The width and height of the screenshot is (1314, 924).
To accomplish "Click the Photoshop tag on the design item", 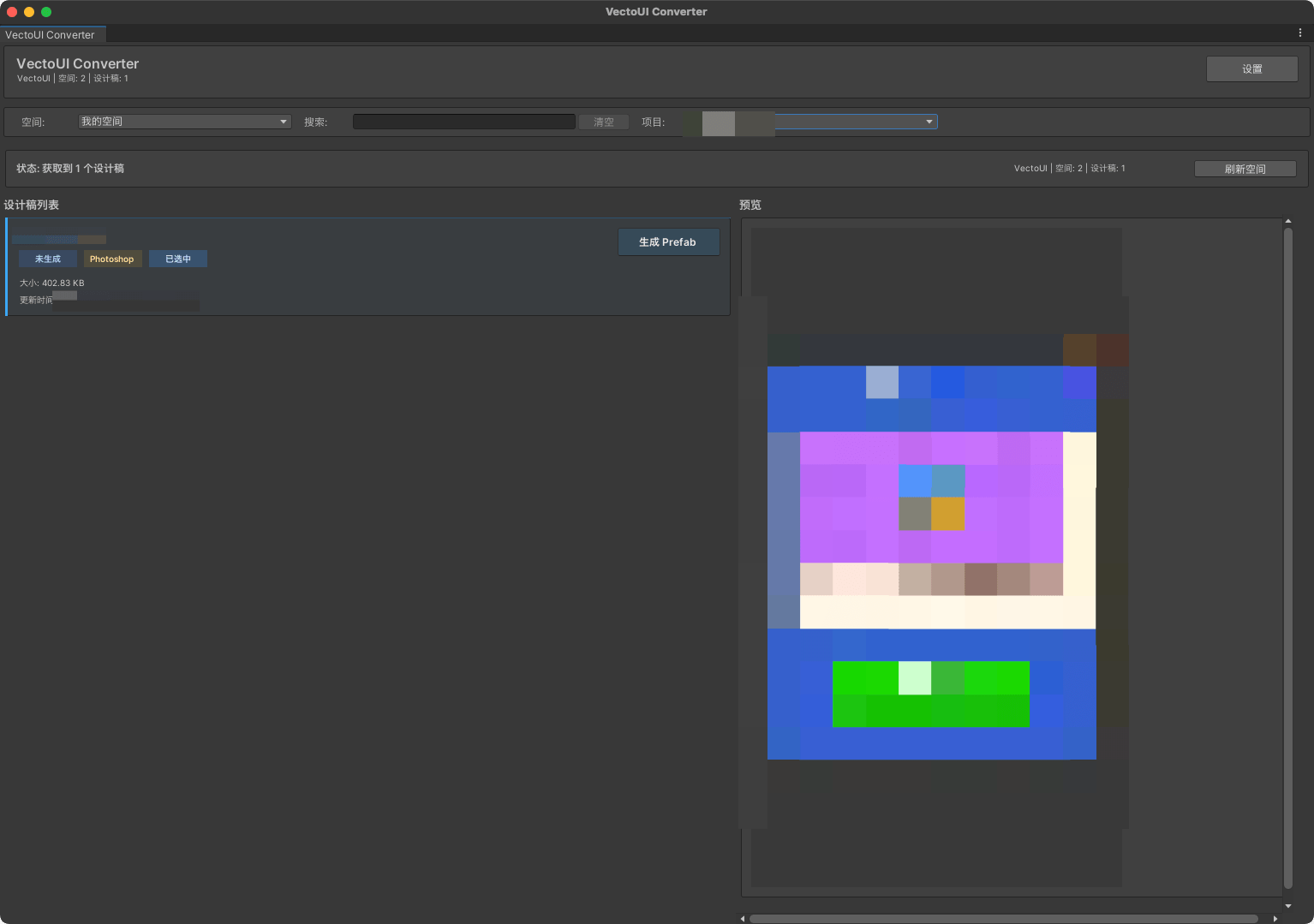I will point(112,259).
